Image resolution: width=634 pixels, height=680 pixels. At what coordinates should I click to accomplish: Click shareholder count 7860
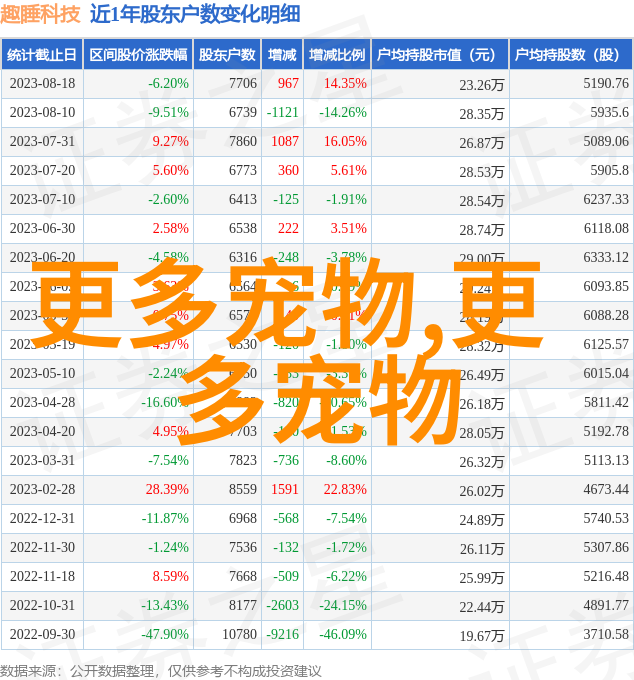point(243,141)
